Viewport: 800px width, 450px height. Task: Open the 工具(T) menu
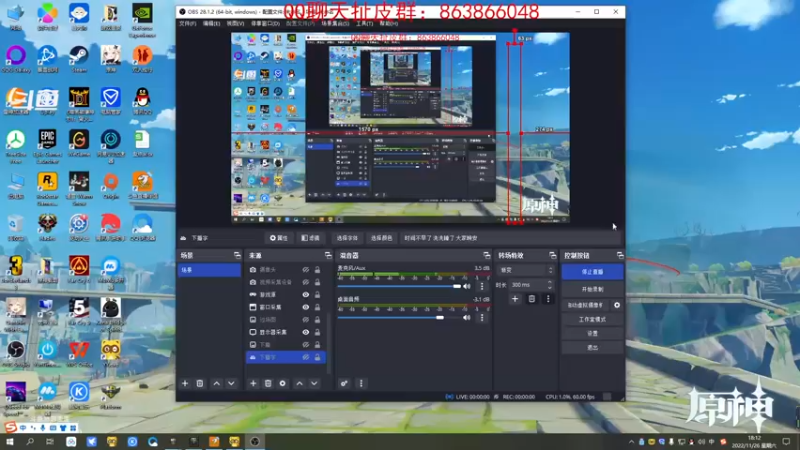[364, 23]
